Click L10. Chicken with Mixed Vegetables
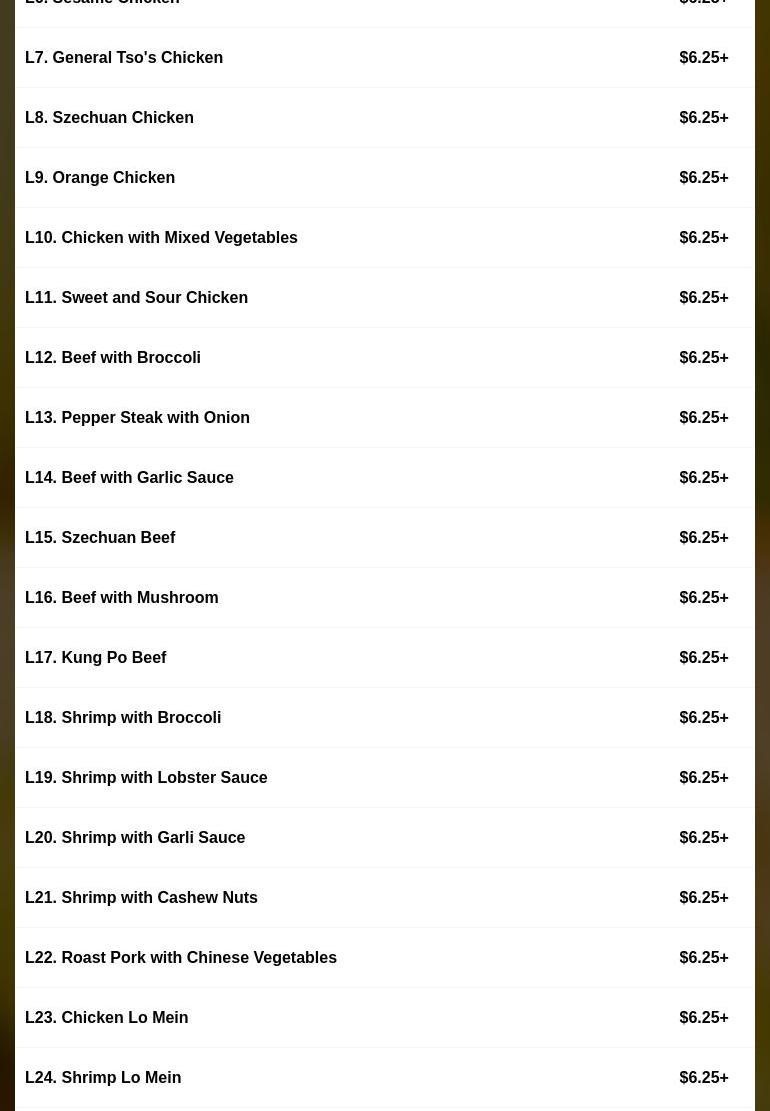This screenshot has height=1111, width=770. pyautogui.click(x=161, y=238)
